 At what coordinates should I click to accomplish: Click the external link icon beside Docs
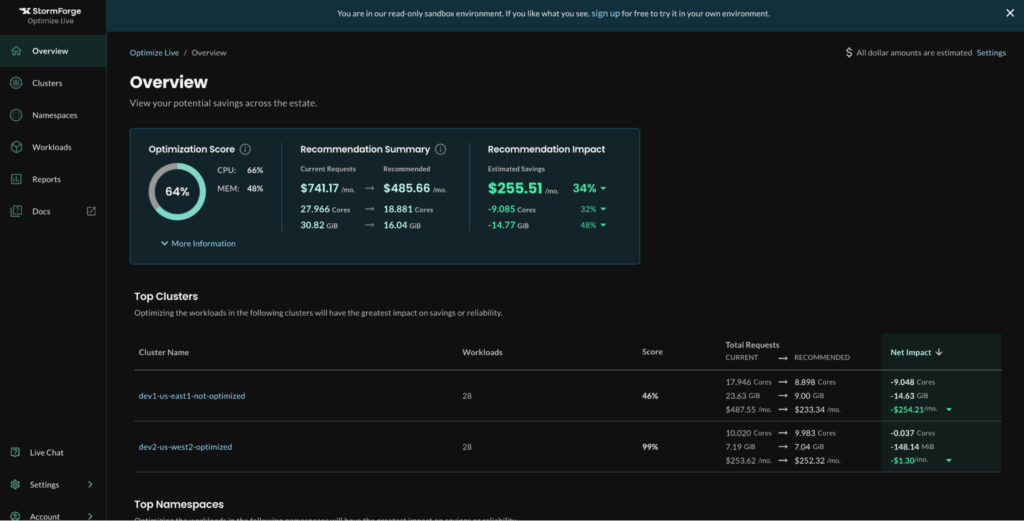coord(91,211)
